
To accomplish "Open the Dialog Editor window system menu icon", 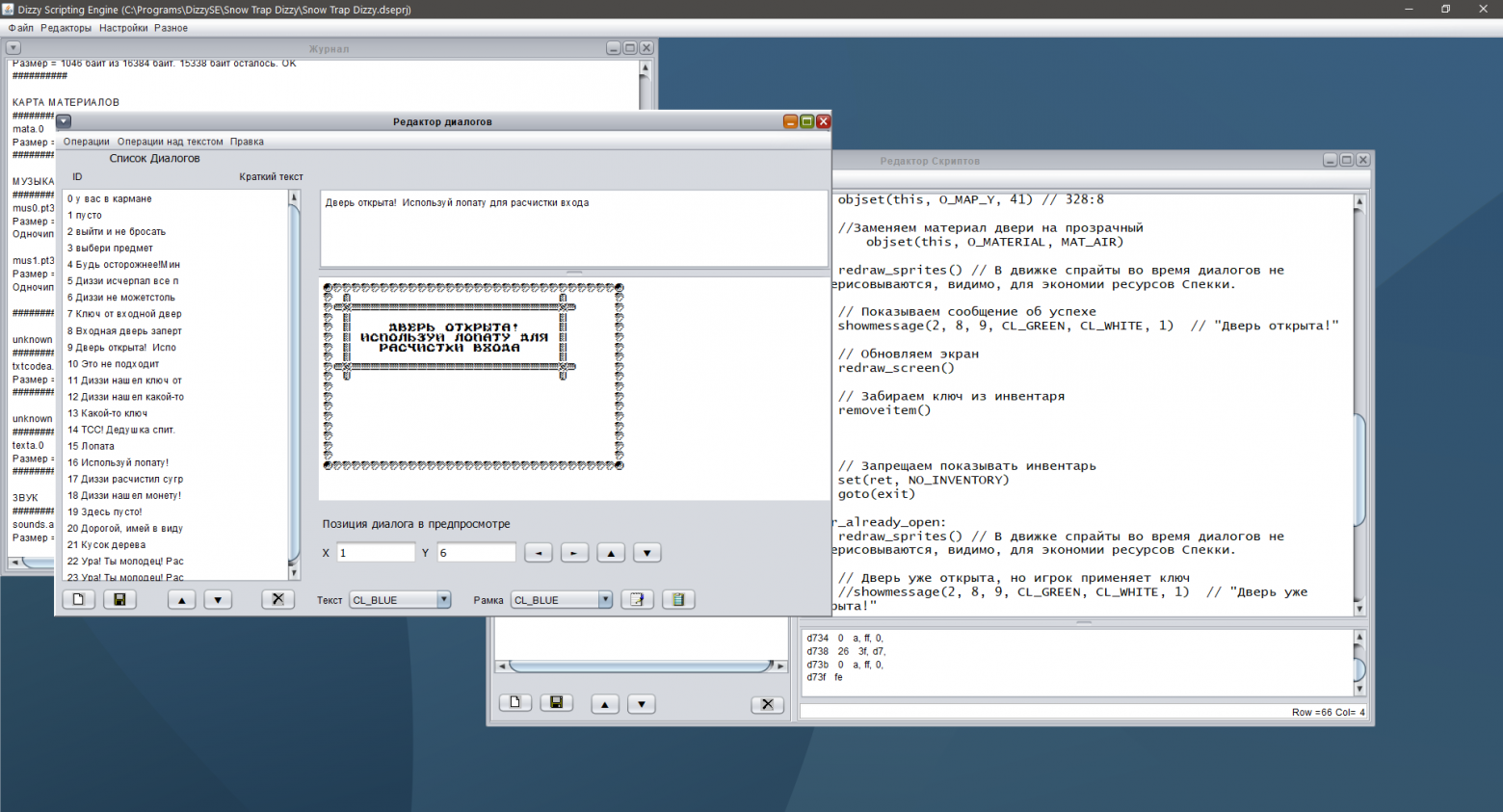I will click(x=64, y=121).
